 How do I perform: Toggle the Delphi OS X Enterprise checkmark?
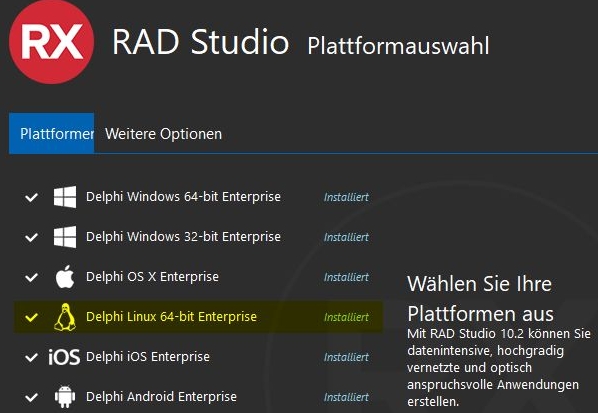click(31, 277)
